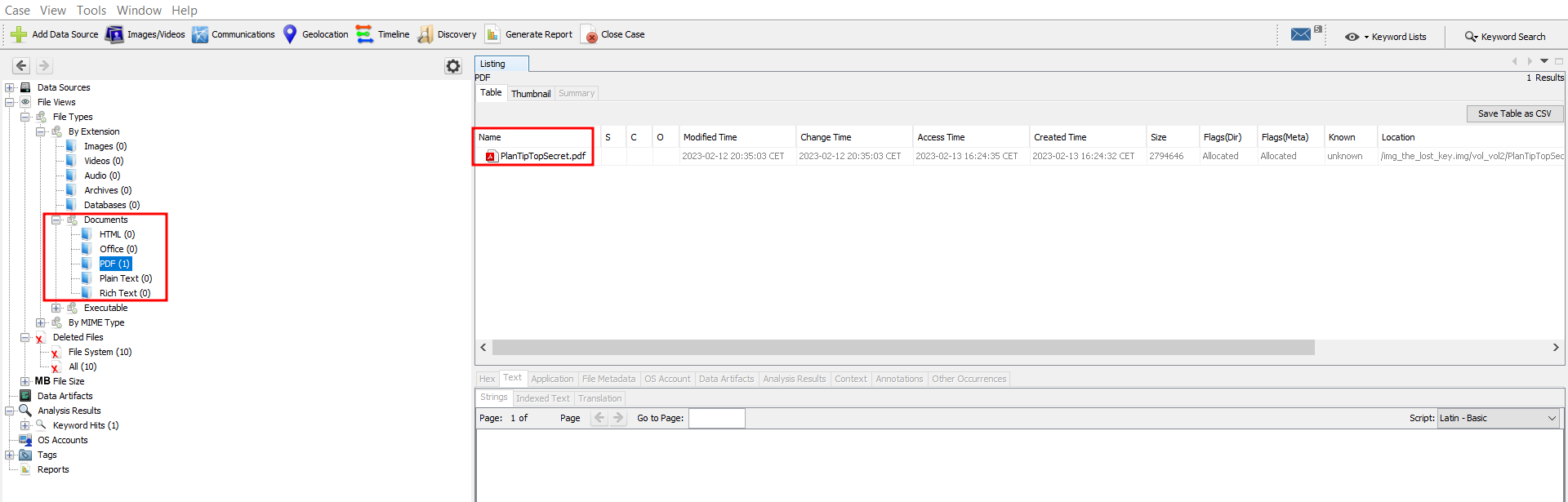Viewport: 1568px width, 502px height.
Task: Open the Images/Videos gallery
Action: (x=145, y=34)
